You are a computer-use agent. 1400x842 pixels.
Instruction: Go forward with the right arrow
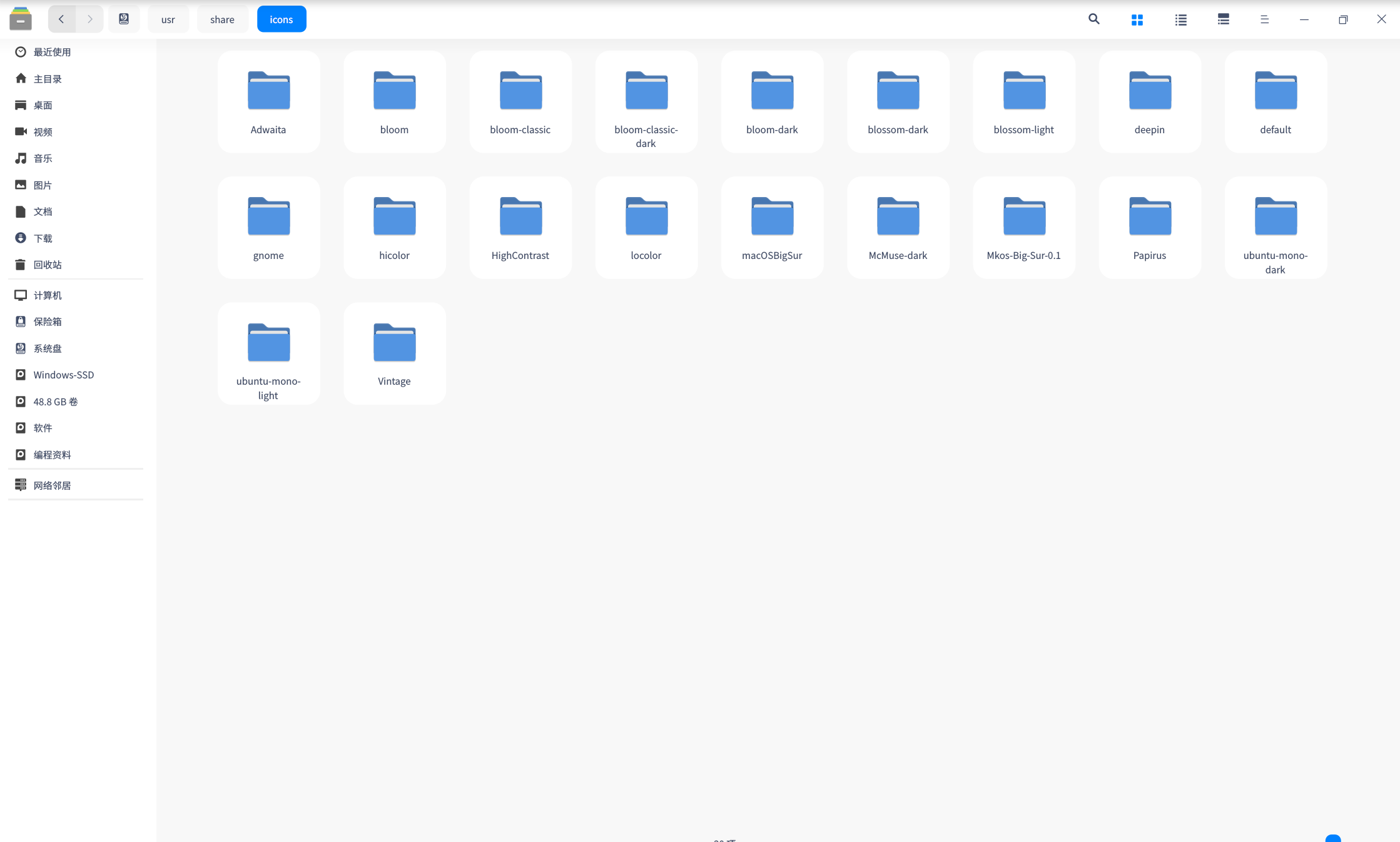(x=89, y=19)
